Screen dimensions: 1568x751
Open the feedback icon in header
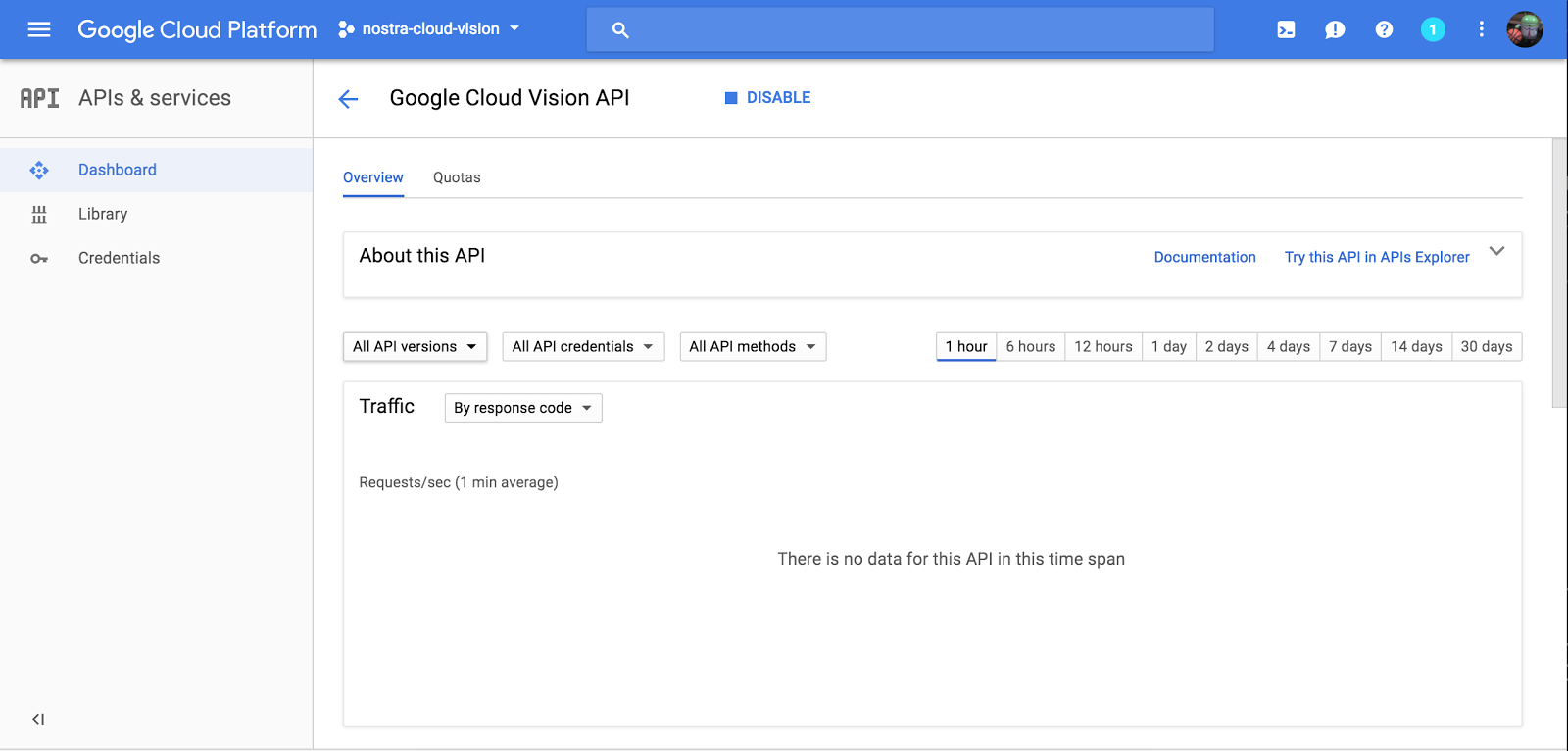click(x=1335, y=29)
